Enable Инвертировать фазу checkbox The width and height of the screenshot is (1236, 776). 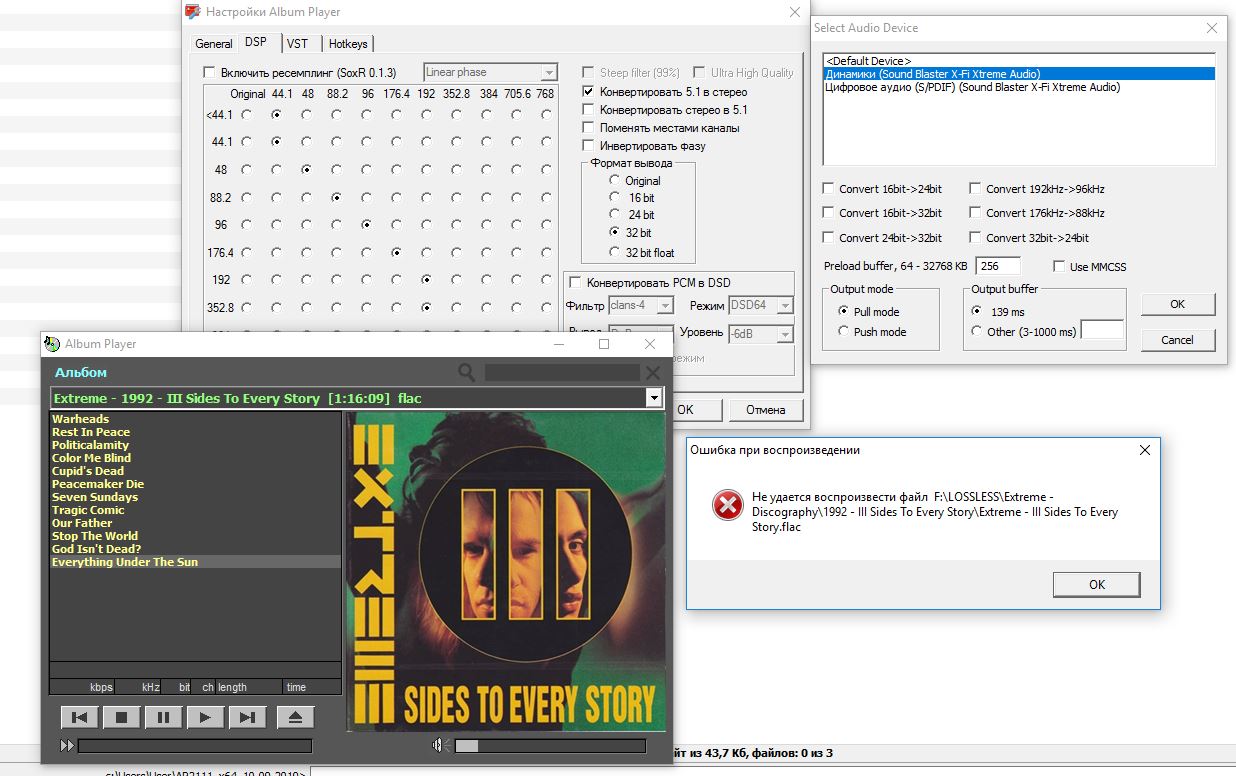pyautogui.click(x=589, y=146)
